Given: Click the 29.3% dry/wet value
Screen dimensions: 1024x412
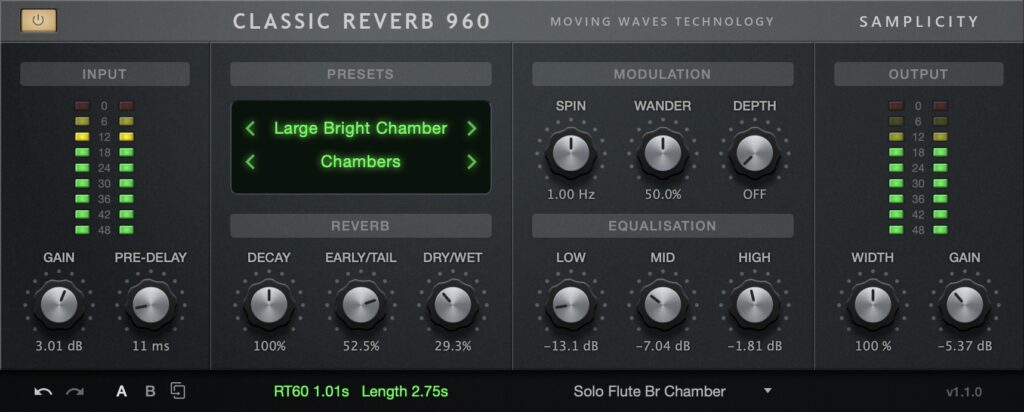Looking at the screenshot, I should point(453,346).
